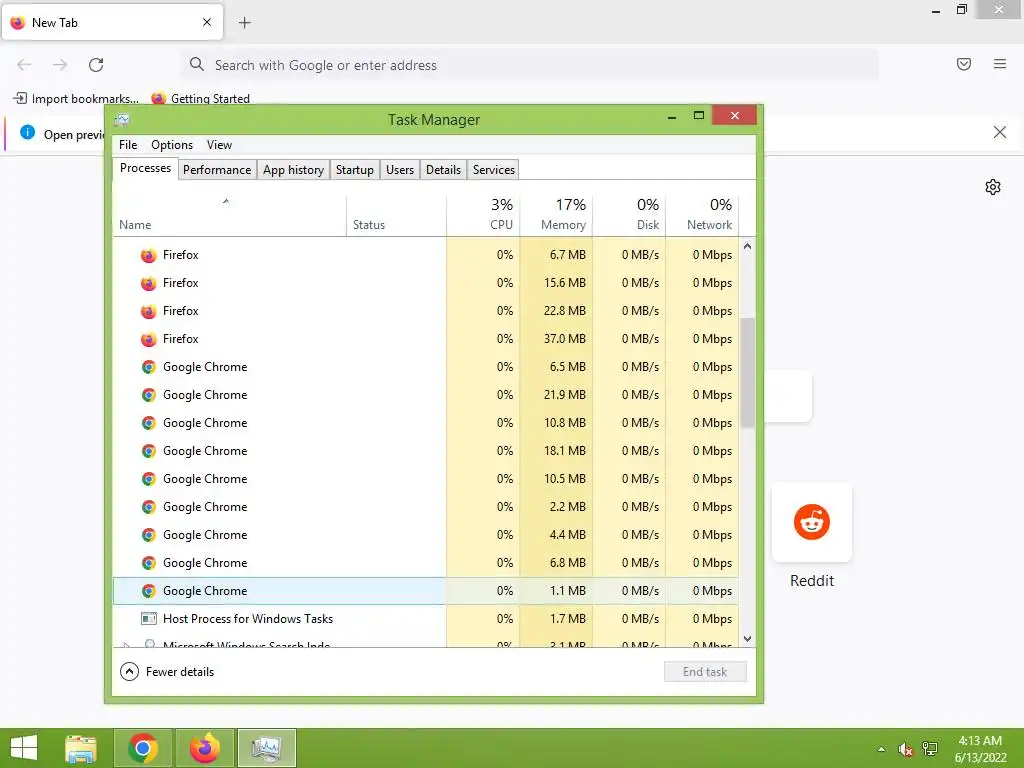Click the scrollbar down arrow
This screenshot has height=768, width=1024.
coord(748,639)
